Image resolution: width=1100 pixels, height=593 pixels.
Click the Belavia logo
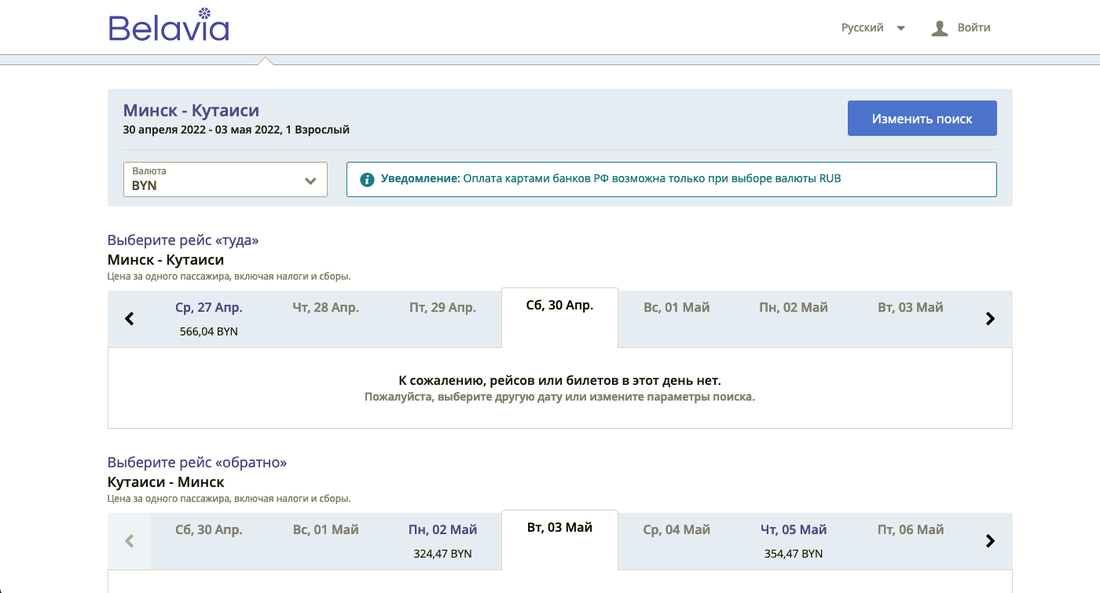[x=169, y=26]
